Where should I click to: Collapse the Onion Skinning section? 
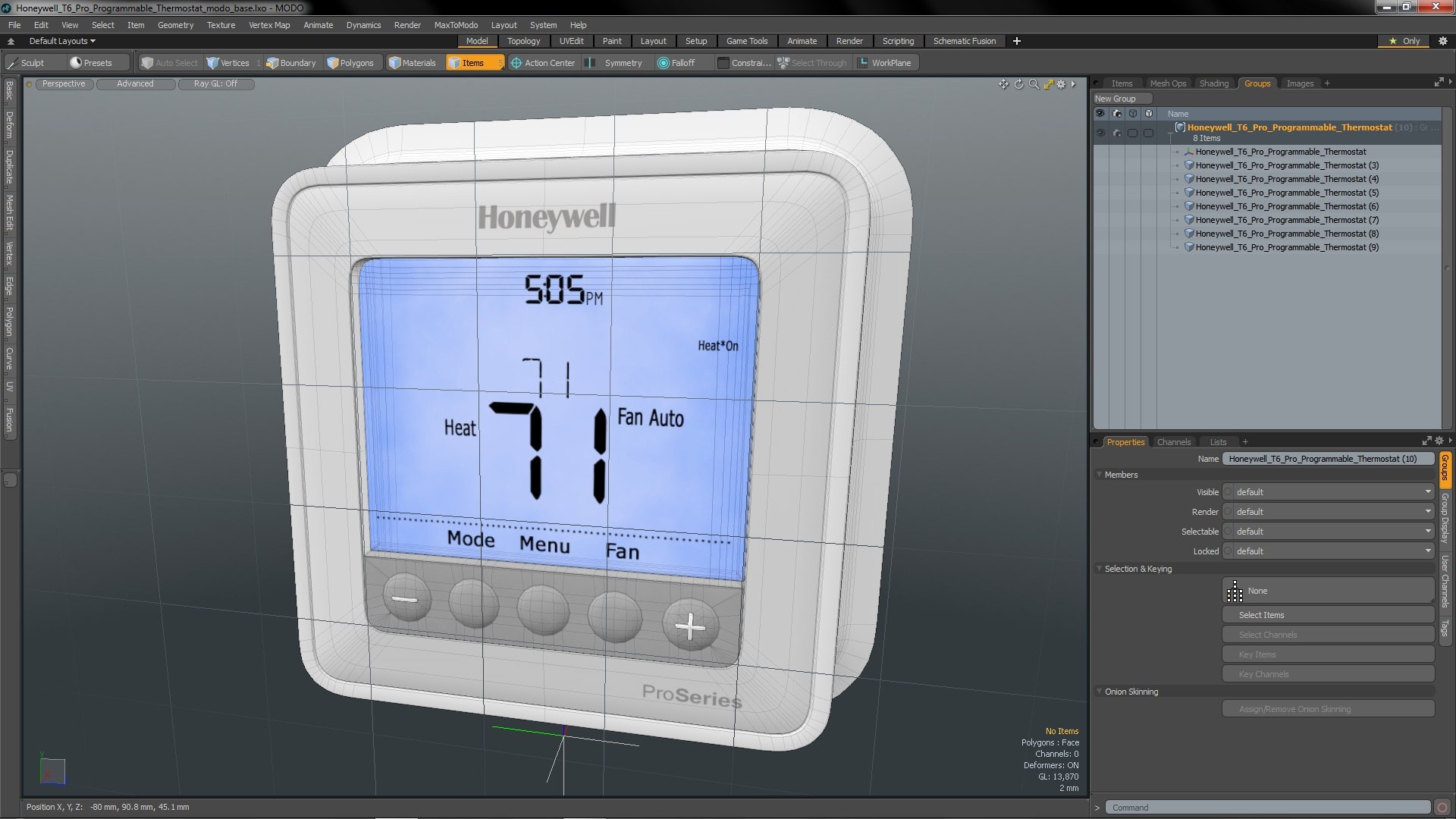(1099, 692)
